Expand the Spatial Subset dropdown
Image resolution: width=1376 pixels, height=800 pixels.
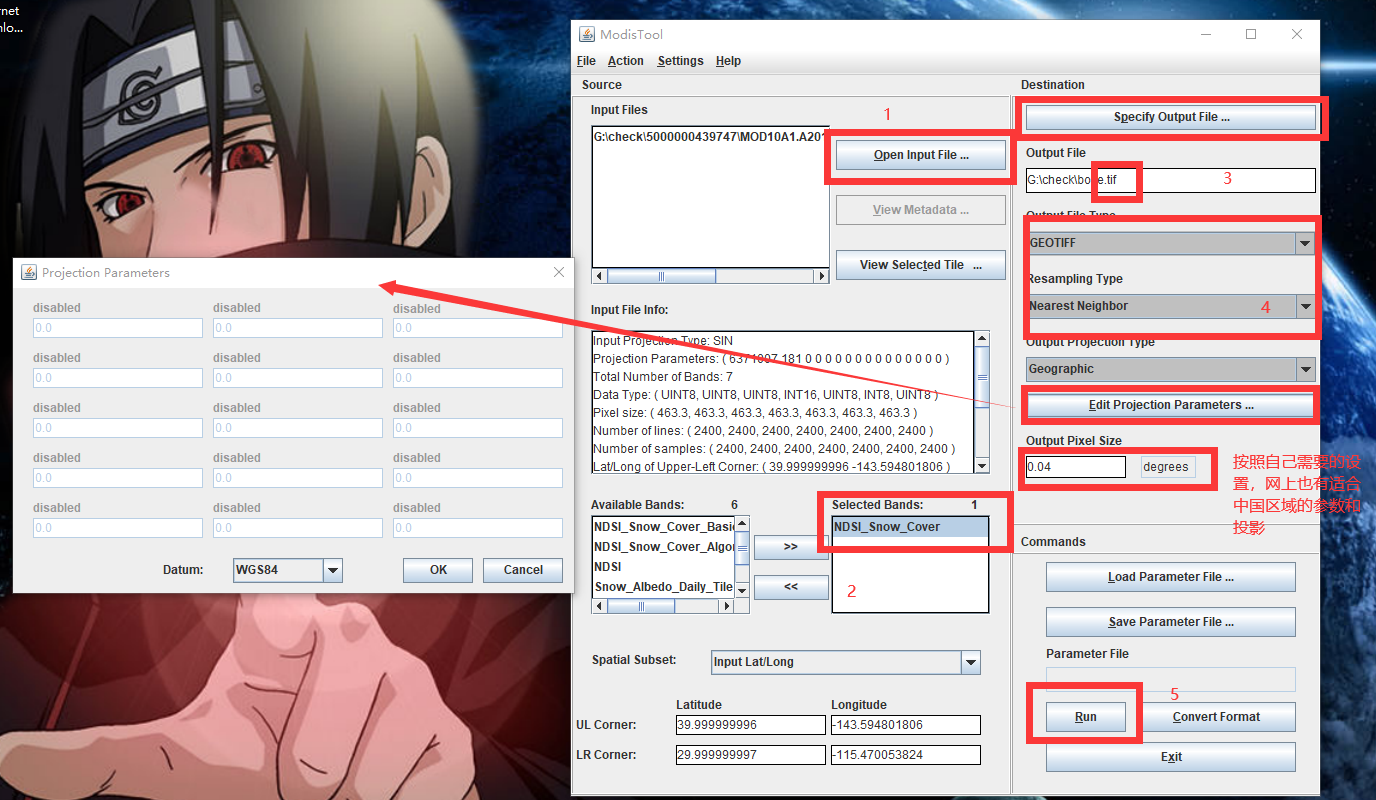pos(970,662)
